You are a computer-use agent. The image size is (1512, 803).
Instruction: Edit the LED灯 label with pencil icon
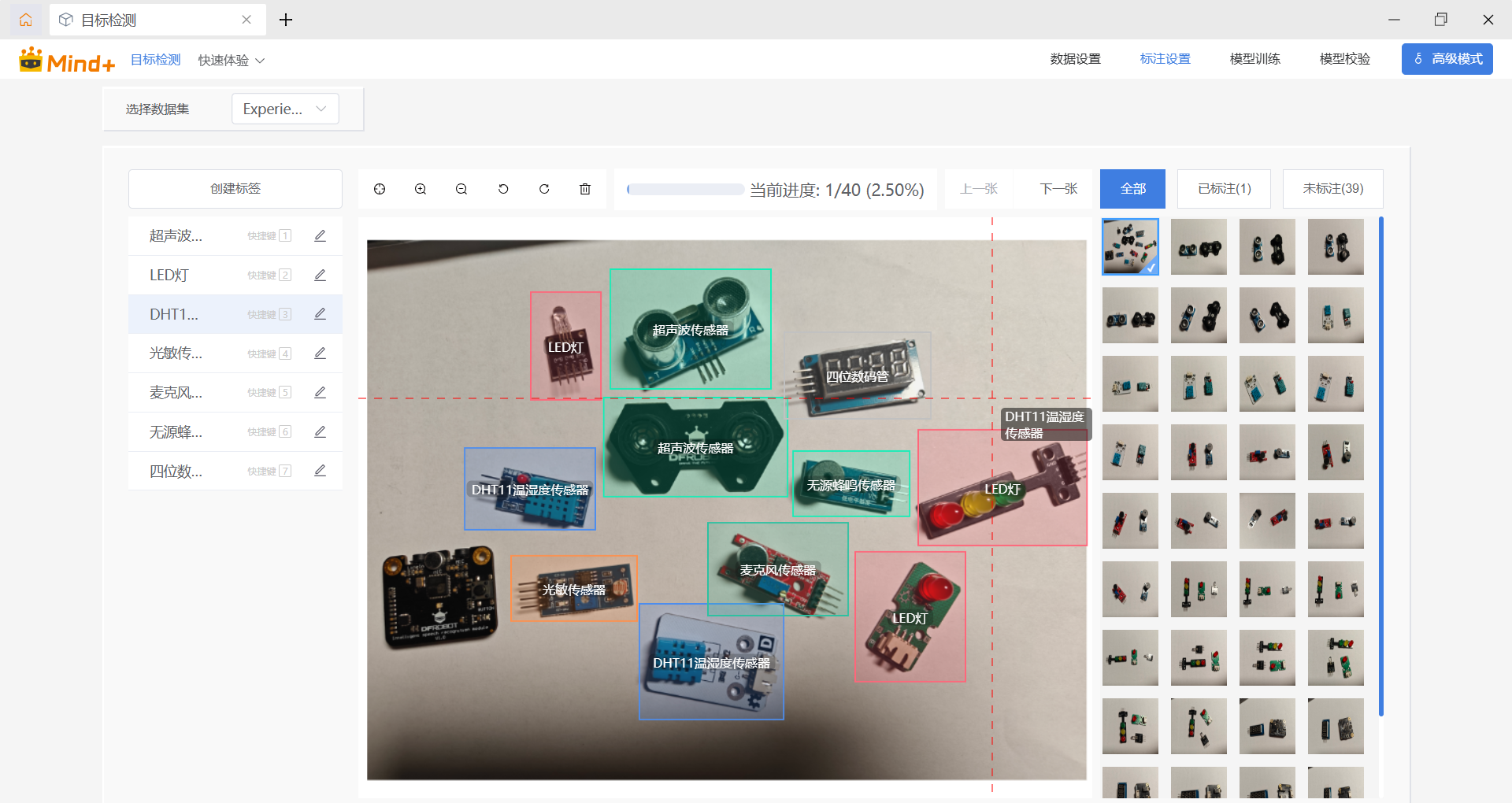(x=320, y=275)
